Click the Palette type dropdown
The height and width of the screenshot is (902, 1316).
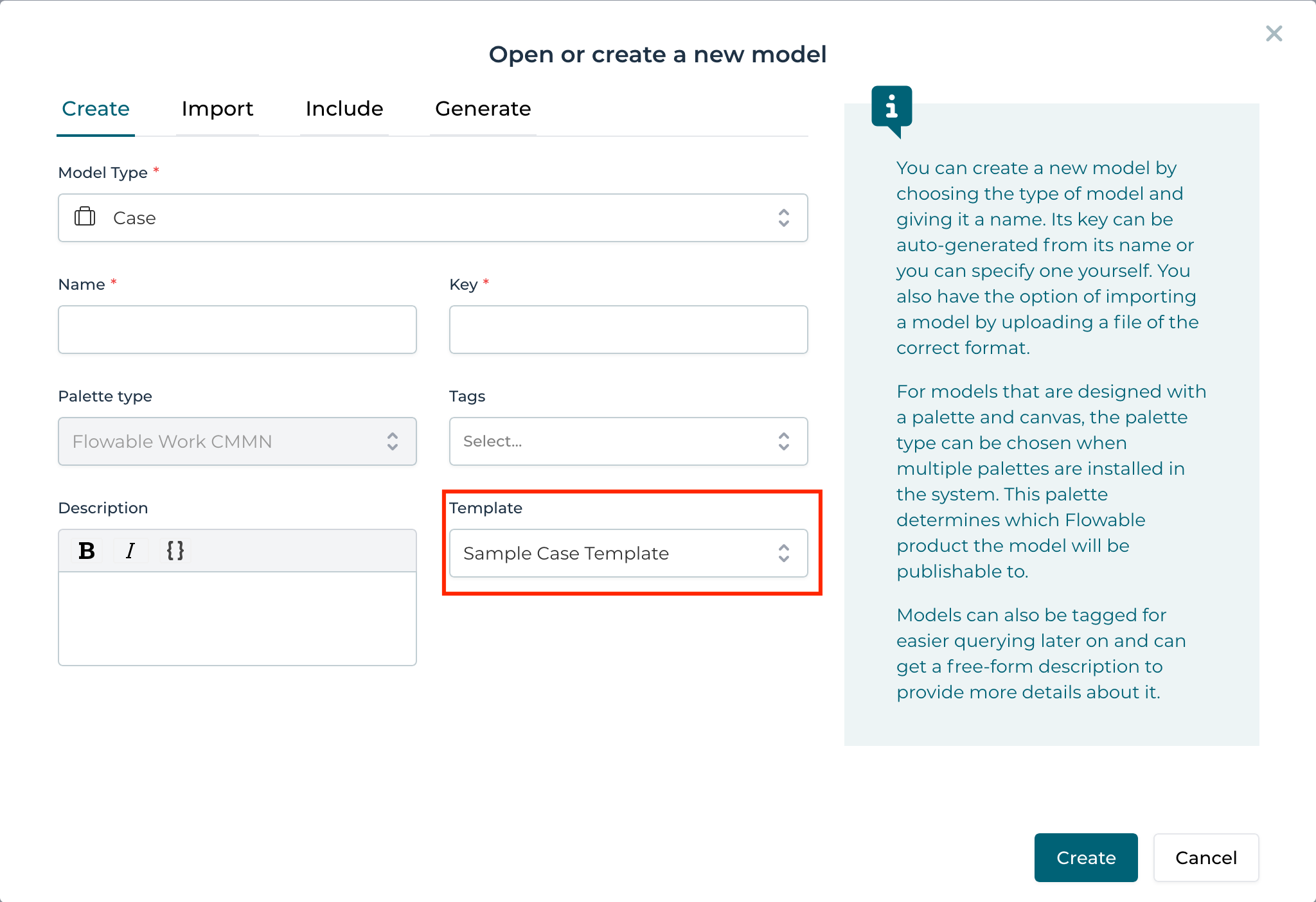click(236, 441)
